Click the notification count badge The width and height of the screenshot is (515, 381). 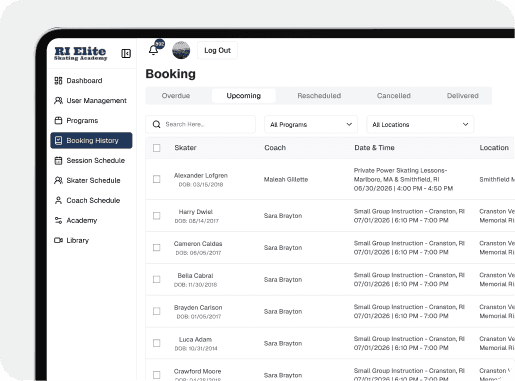(160, 44)
